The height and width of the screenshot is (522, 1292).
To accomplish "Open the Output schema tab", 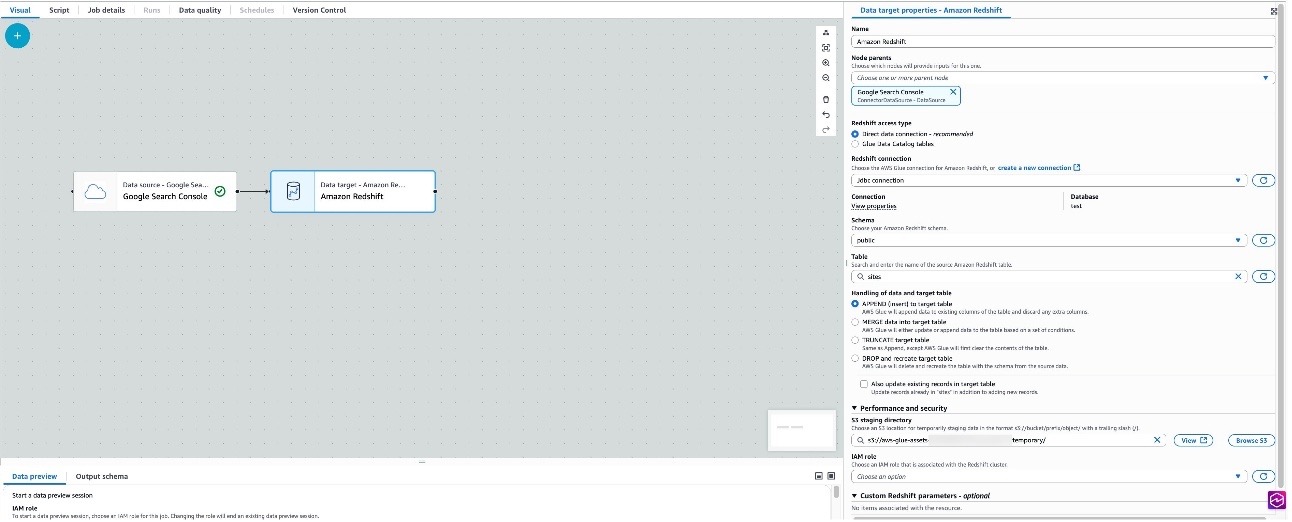I will [x=101, y=476].
